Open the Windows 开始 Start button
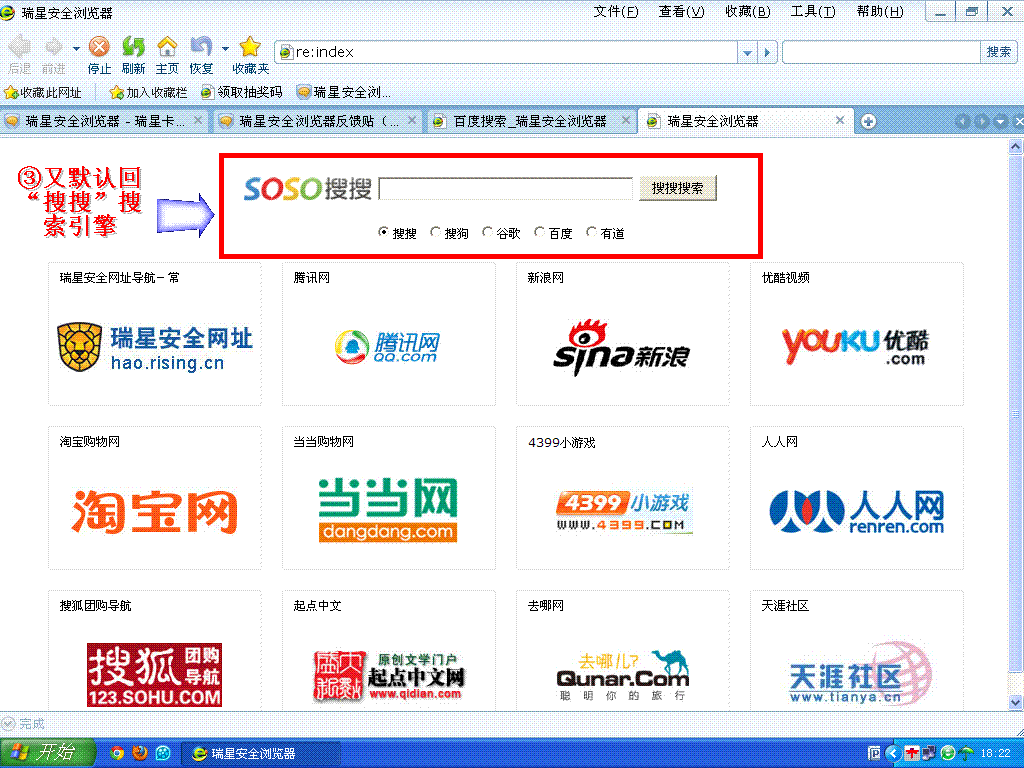Screen dimensions: 1024x768 [x=48, y=753]
